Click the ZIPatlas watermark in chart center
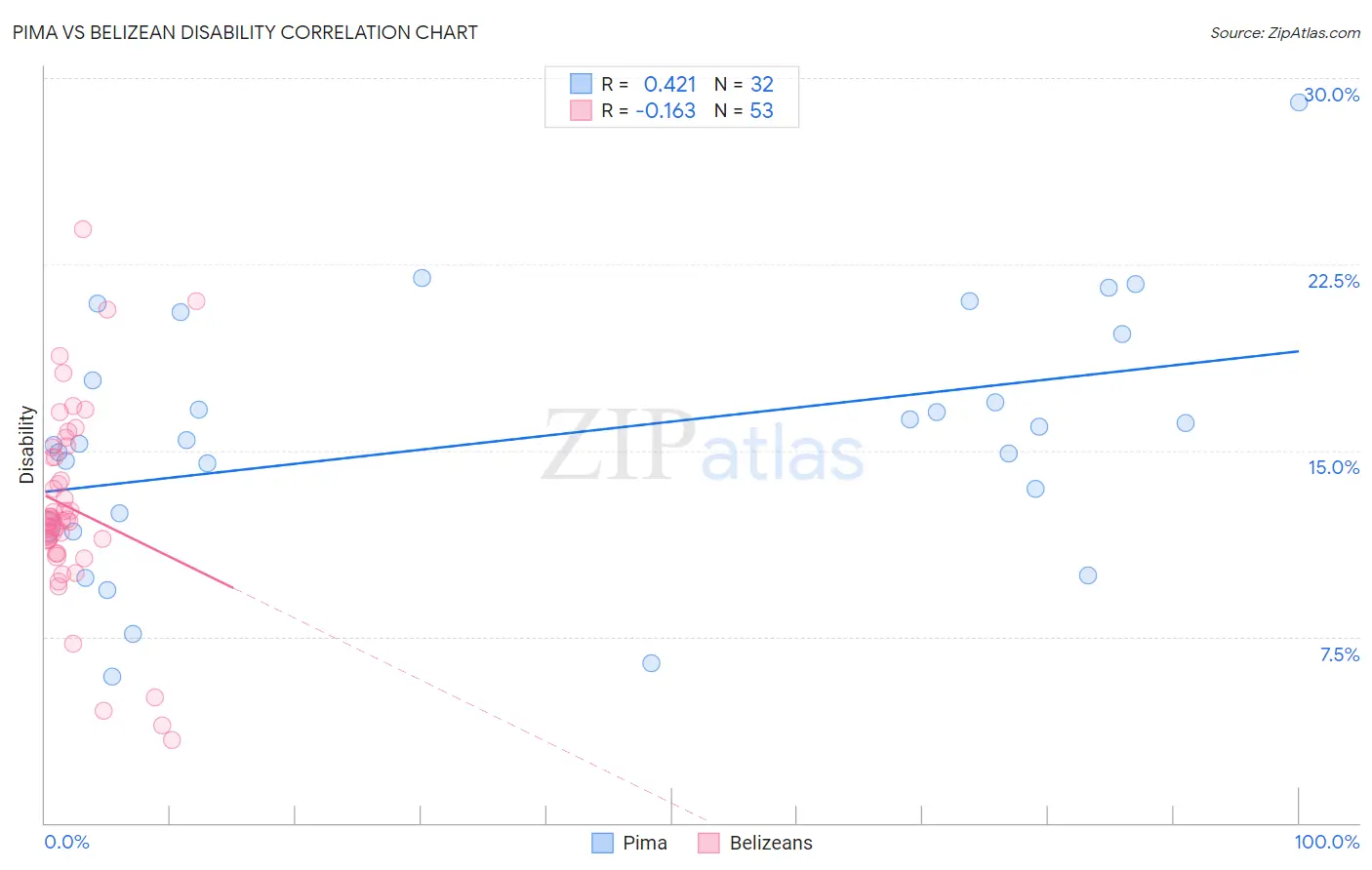The image size is (1372, 870). pos(703,448)
